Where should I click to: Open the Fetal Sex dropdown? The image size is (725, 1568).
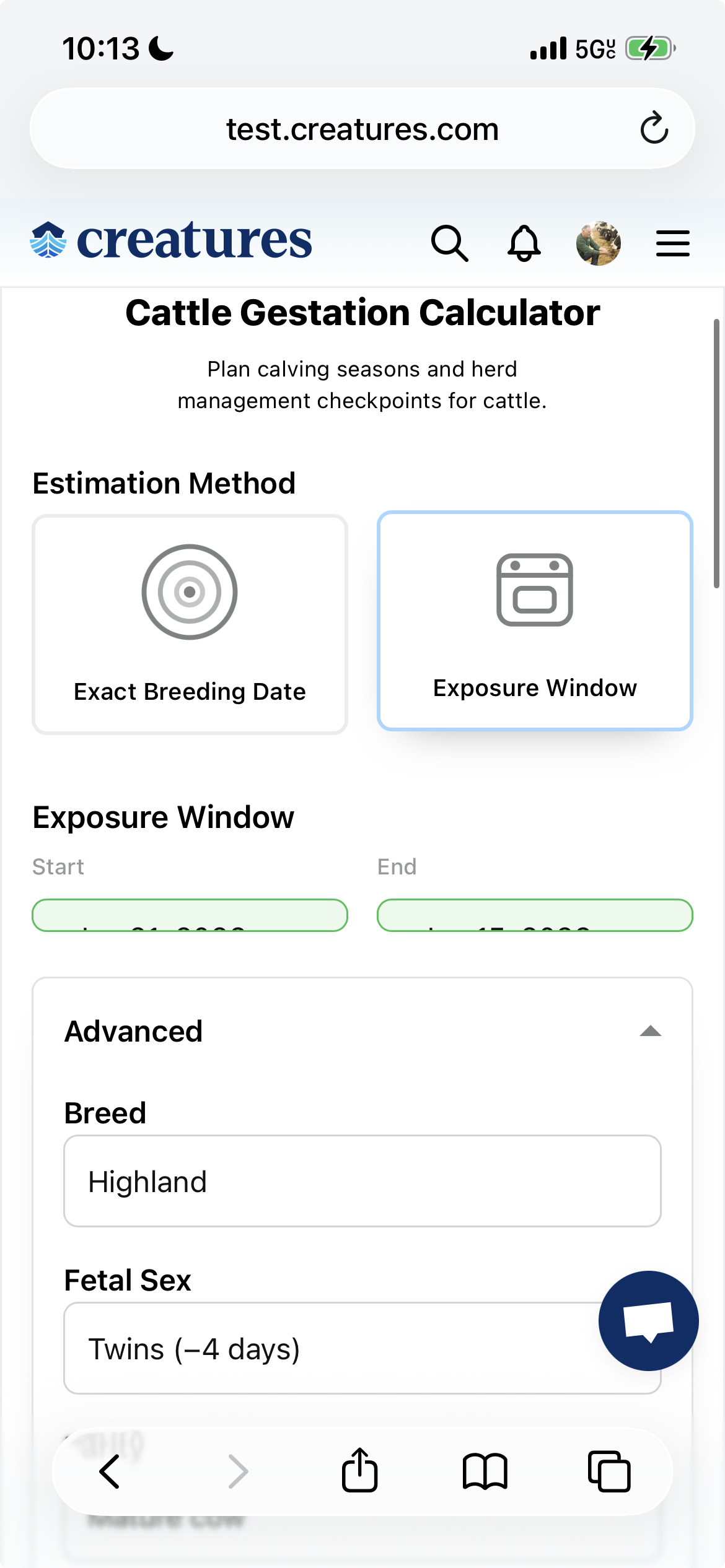pyautogui.click(x=362, y=1348)
